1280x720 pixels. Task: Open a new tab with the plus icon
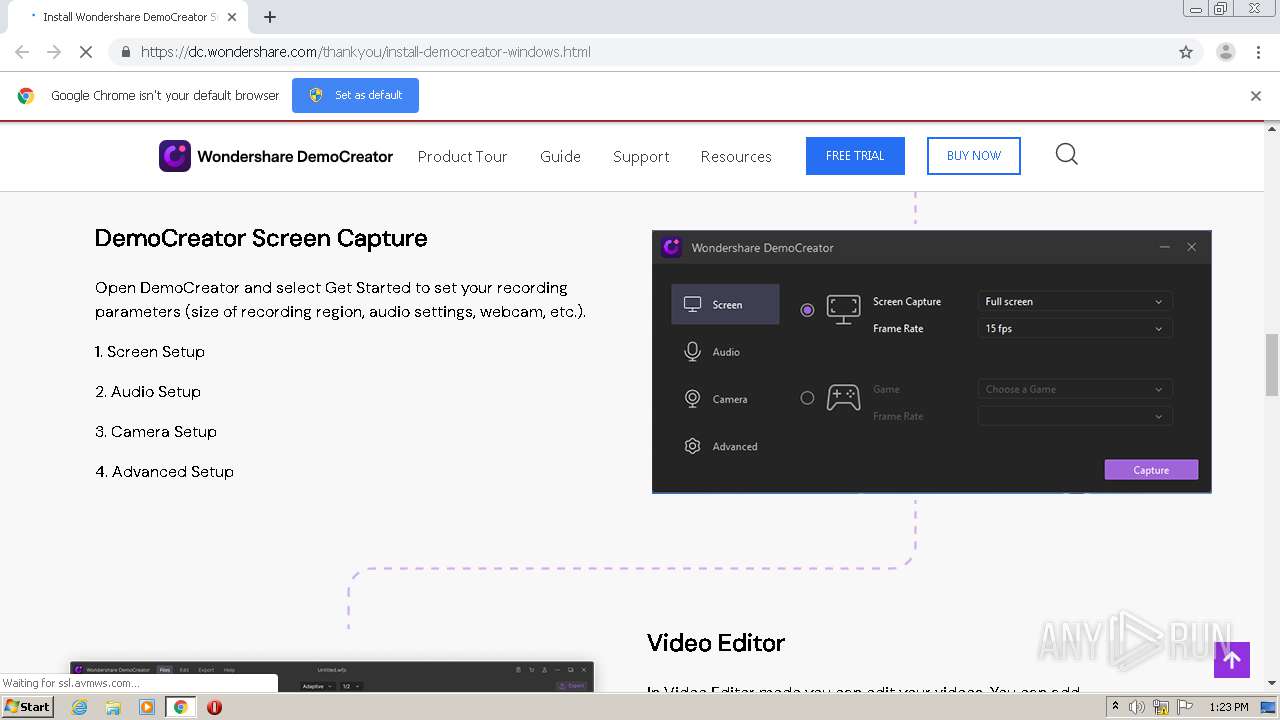point(270,17)
